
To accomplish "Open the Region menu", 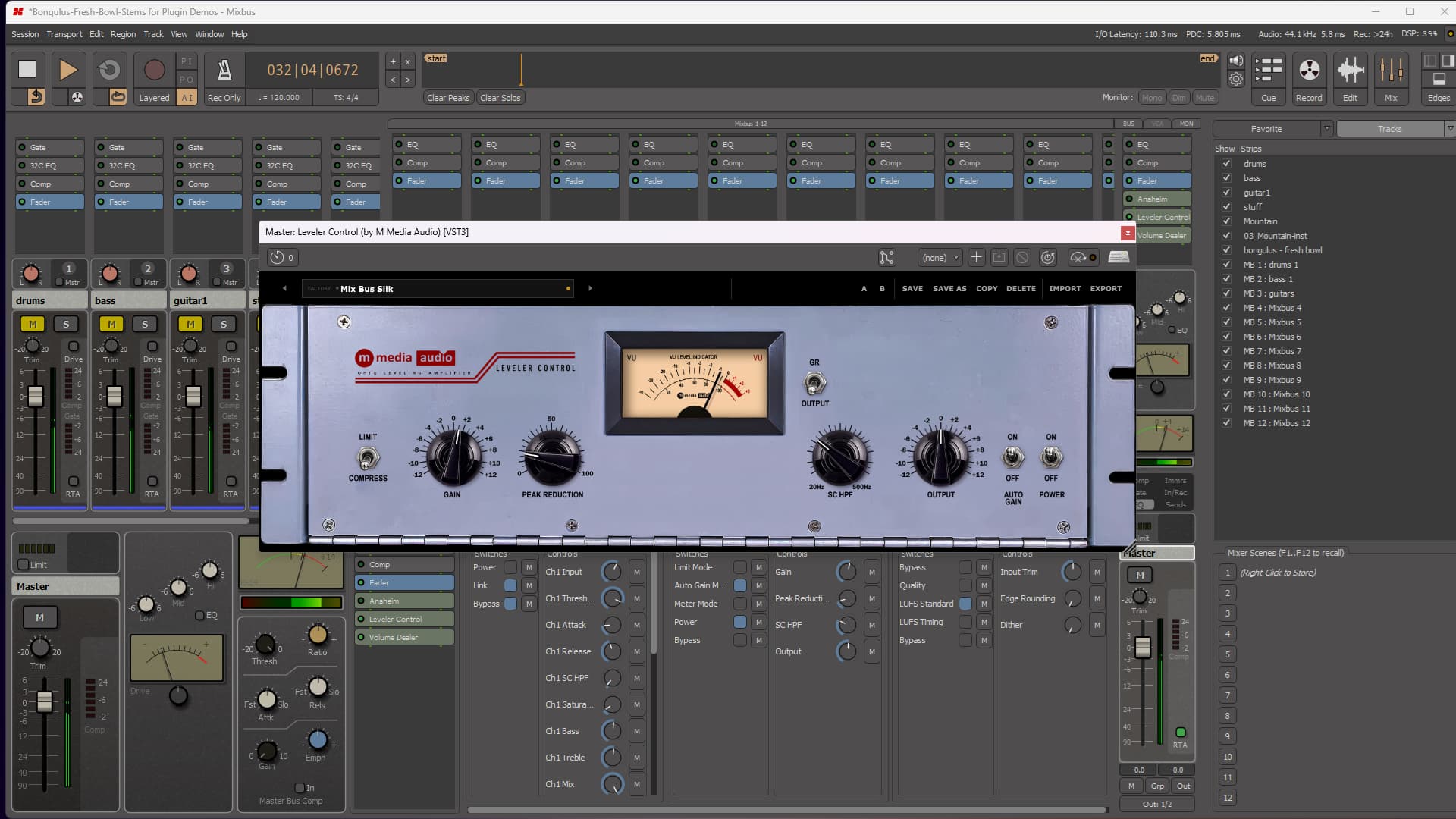I will (123, 34).
